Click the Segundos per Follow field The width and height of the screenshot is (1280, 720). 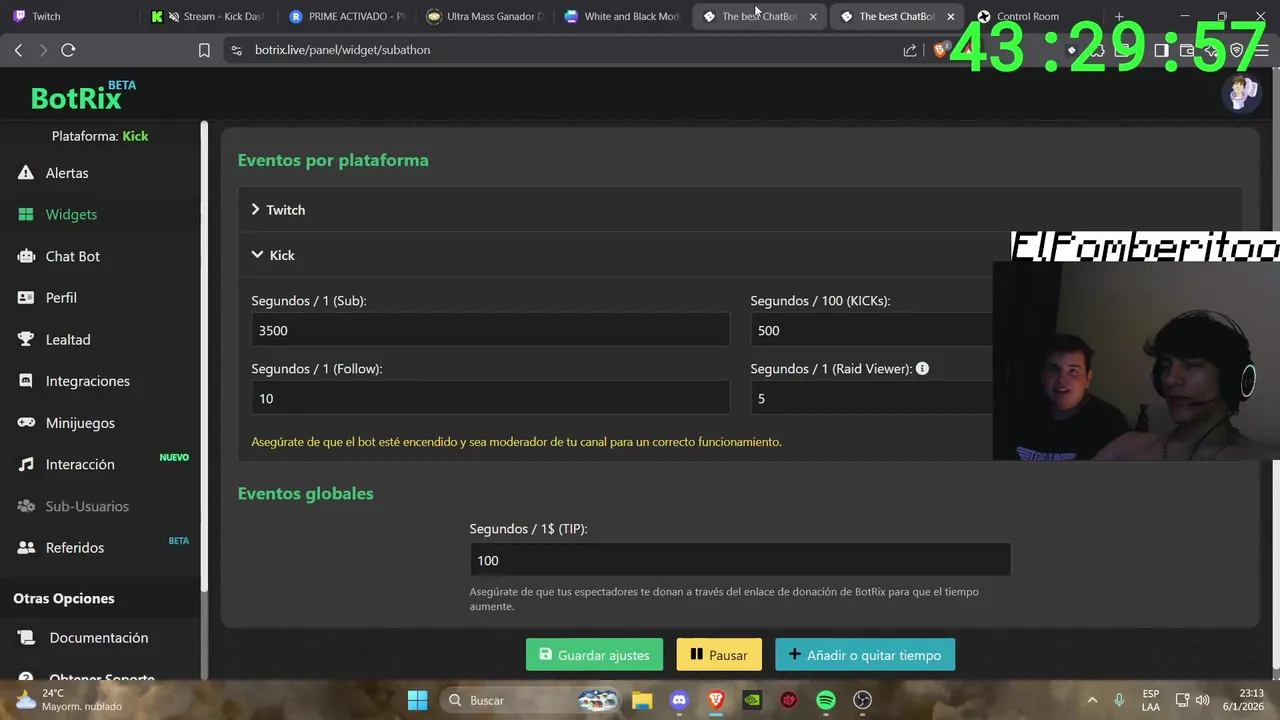tap(490, 398)
